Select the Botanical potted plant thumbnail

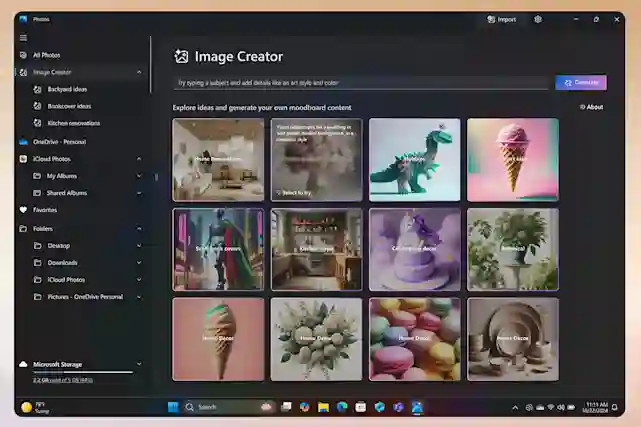coord(513,250)
